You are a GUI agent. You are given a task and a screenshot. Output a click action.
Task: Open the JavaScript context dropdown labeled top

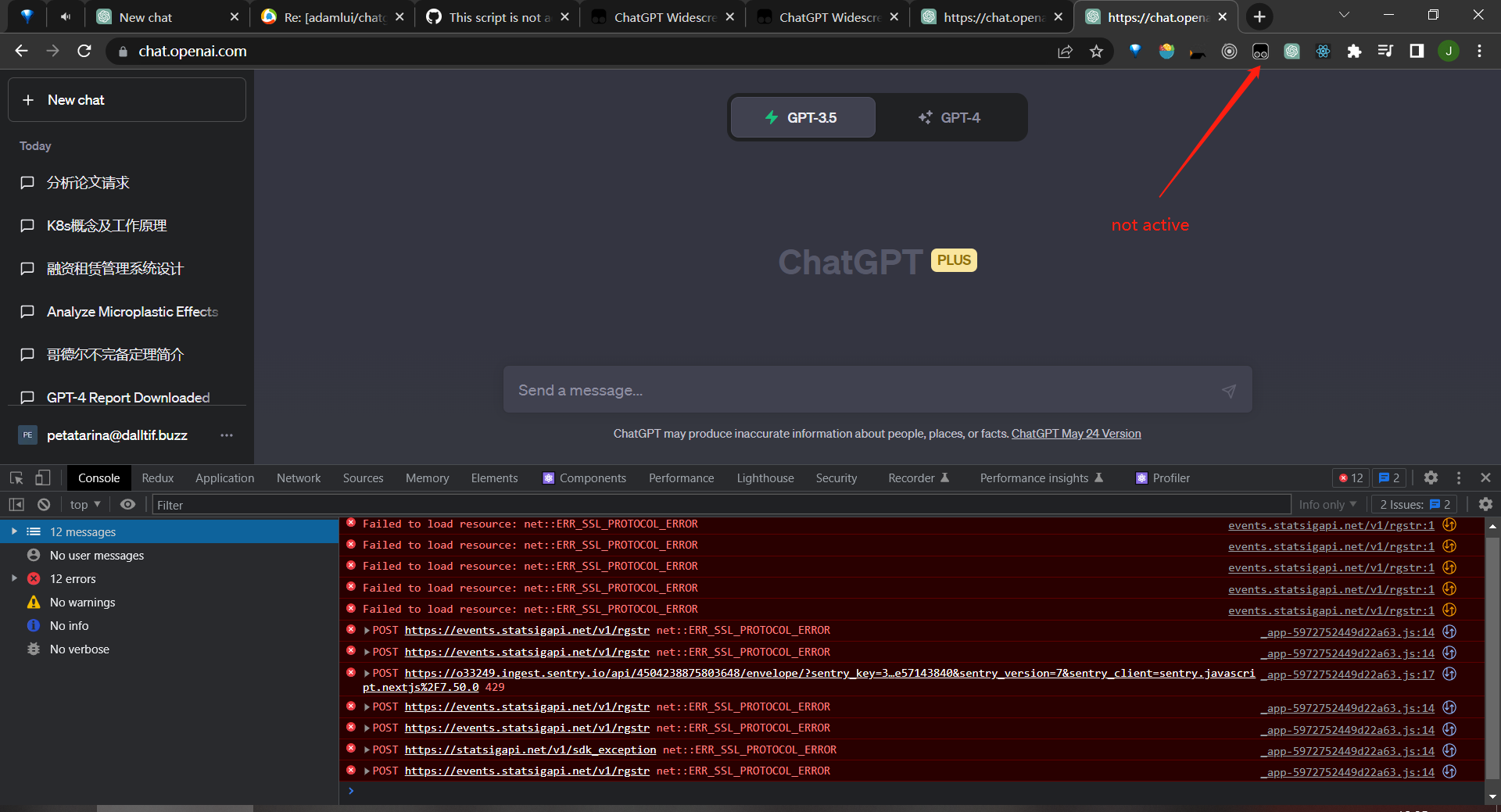tap(84, 504)
